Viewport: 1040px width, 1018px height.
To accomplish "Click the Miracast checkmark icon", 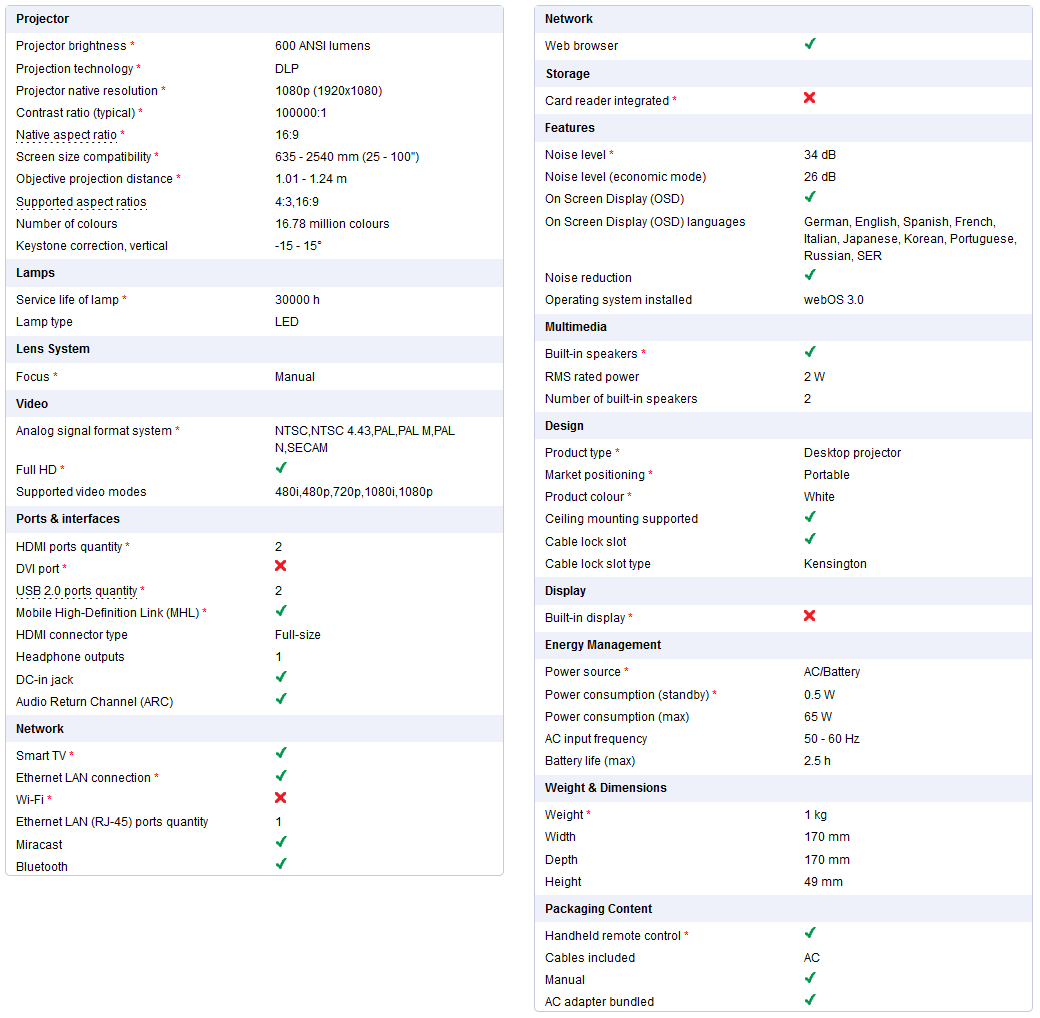I will pos(281,842).
